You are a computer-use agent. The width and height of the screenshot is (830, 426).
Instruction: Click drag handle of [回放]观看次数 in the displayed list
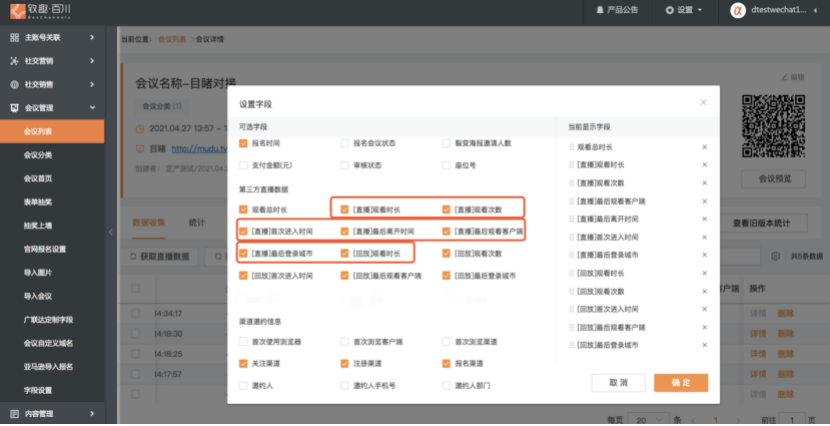(571, 291)
